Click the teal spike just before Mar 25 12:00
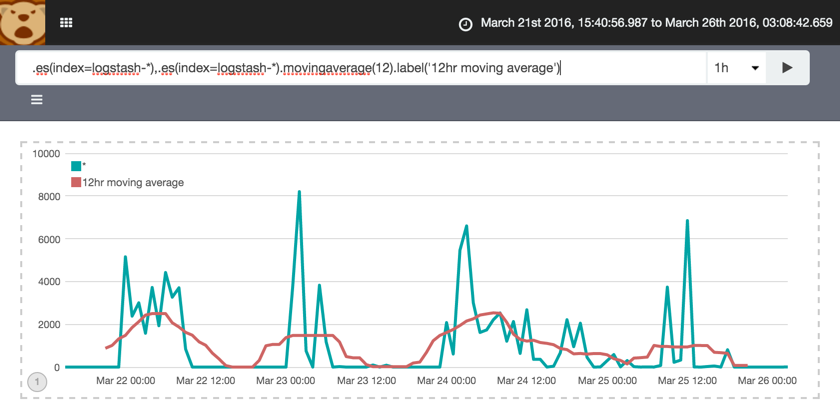Screen dimensions: 840x418 point(687,221)
